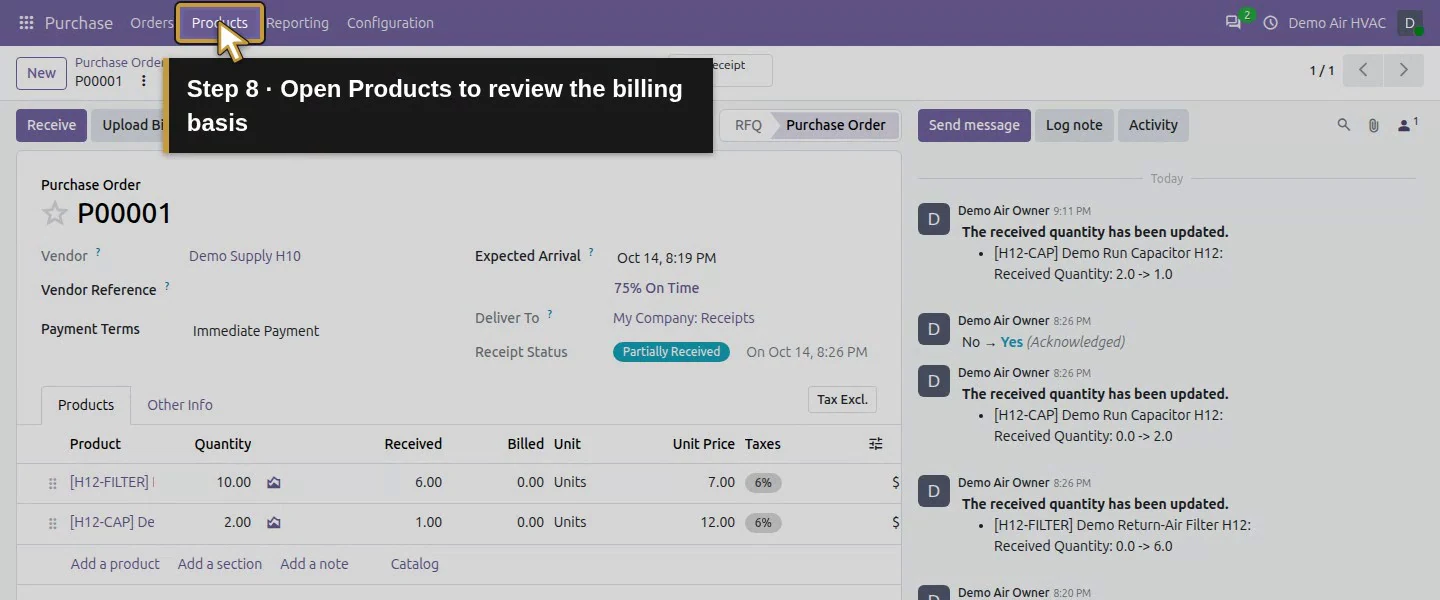The width and height of the screenshot is (1440, 600).
Task: Click the 6% tax tag on H12-CAP row
Action: tap(763, 522)
